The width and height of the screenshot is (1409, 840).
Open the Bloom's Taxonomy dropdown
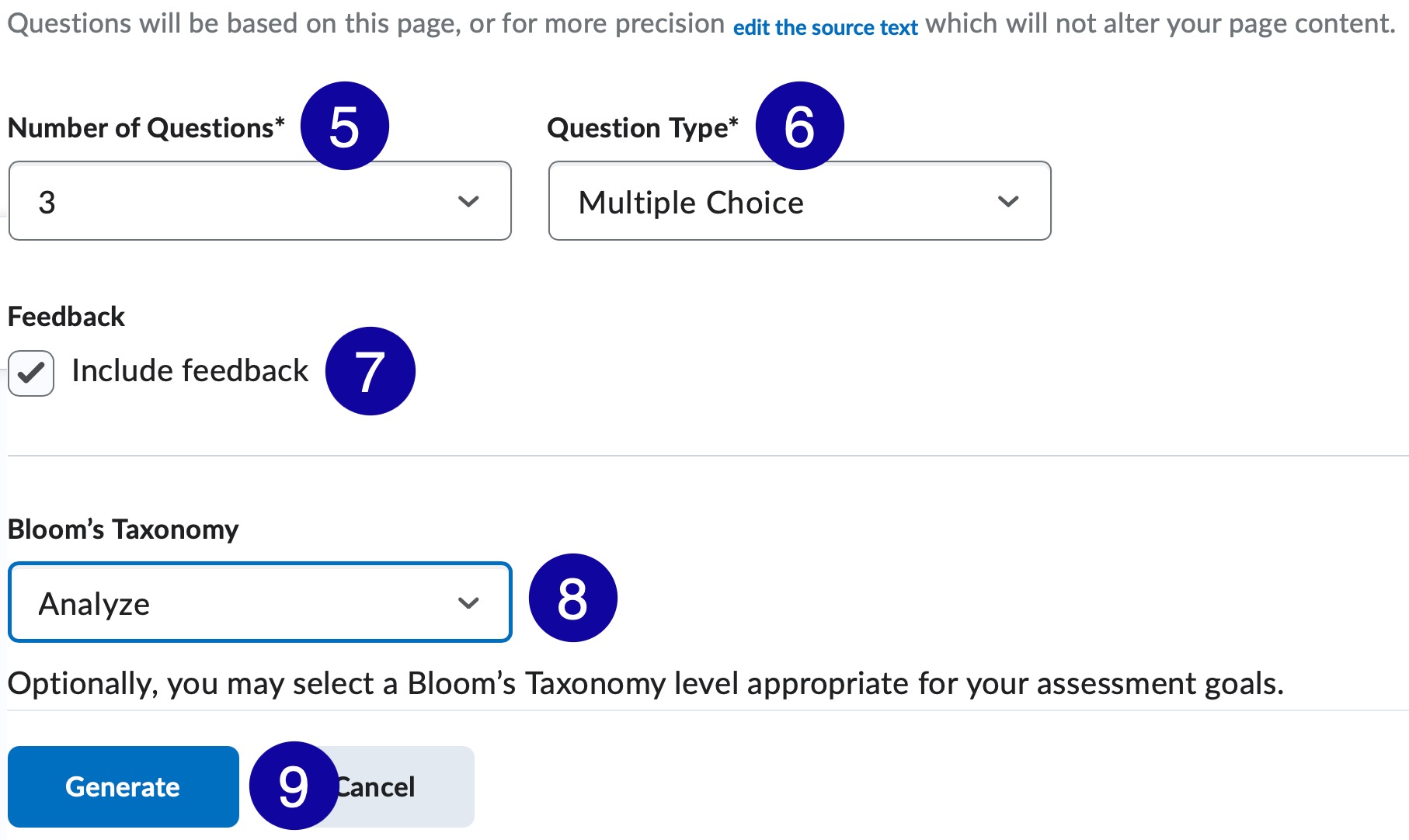pyautogui.click(x=259, y=602)
